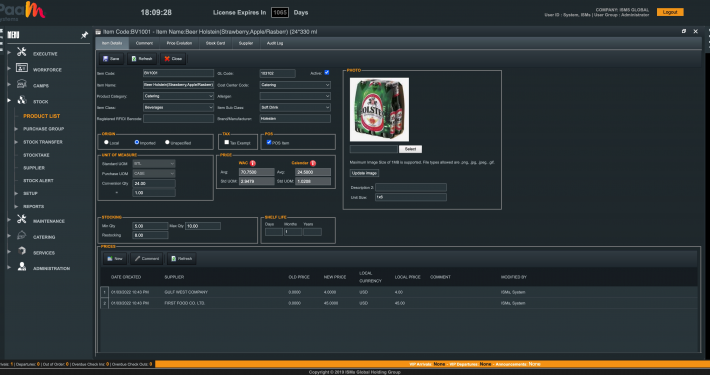
Task: Switch to the Item Details tab
Action: click(x=112, y=43)
